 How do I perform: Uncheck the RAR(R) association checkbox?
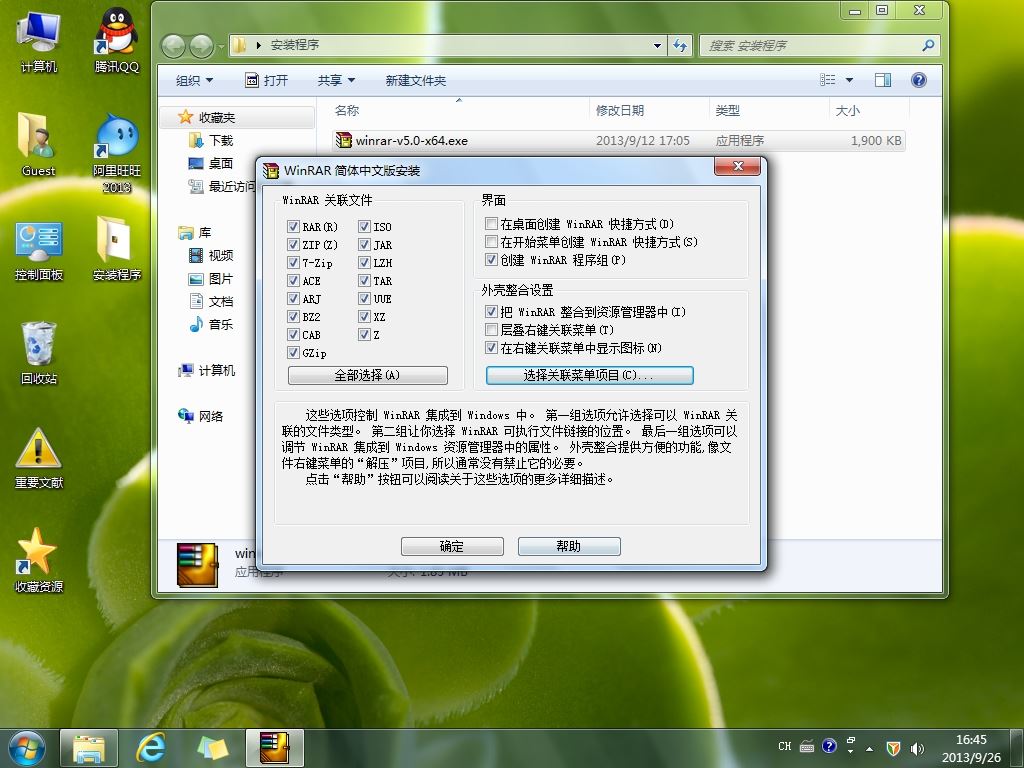(x=293, y=227)
